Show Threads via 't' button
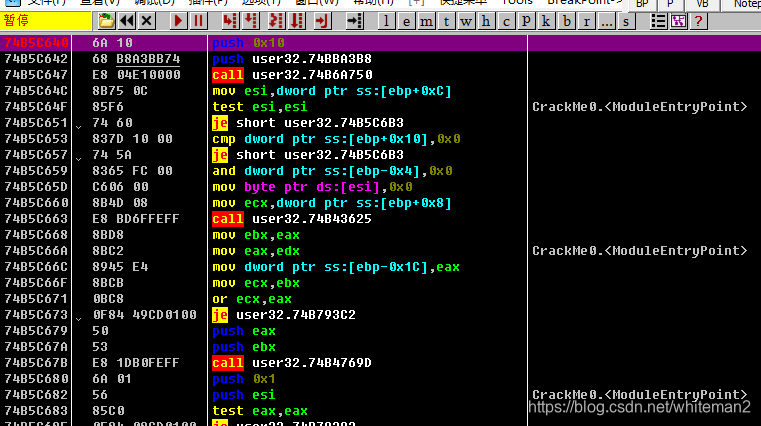The height and width of the screenshot is (426, 761). click(x=446, y=21)
